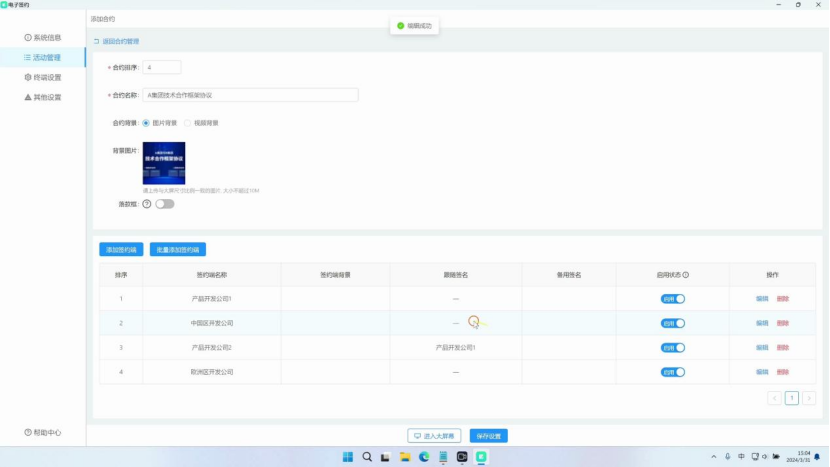Viewport: 830px width, 467px height.
Task: Click the 背景图片 thumbnail preview
Action: 163,163
